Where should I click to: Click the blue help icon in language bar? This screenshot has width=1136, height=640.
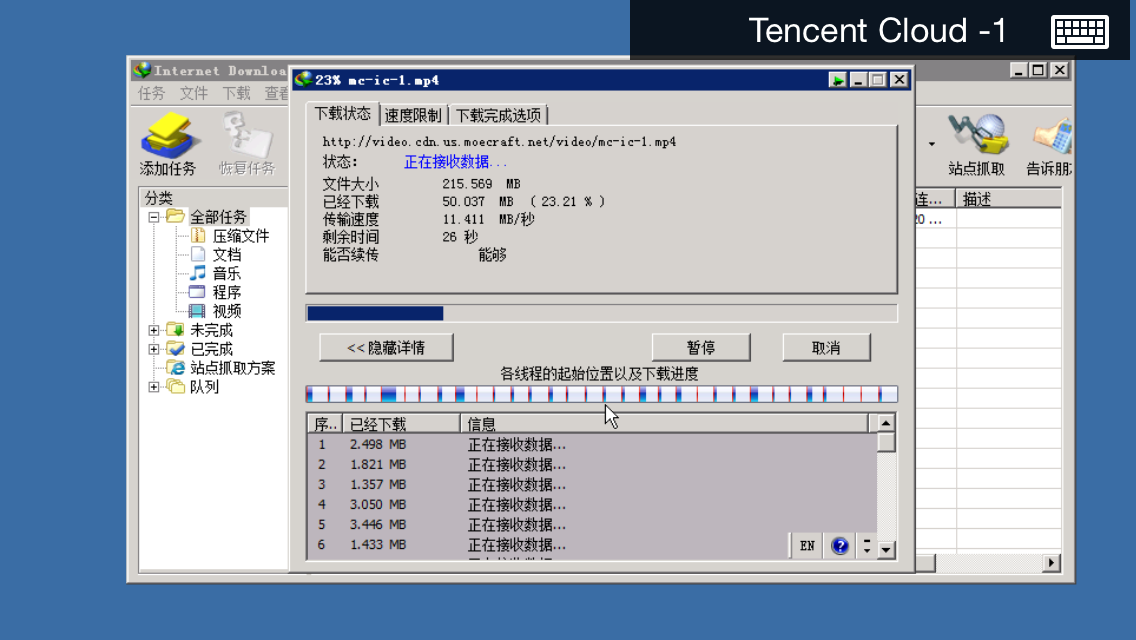coord(840,546)
